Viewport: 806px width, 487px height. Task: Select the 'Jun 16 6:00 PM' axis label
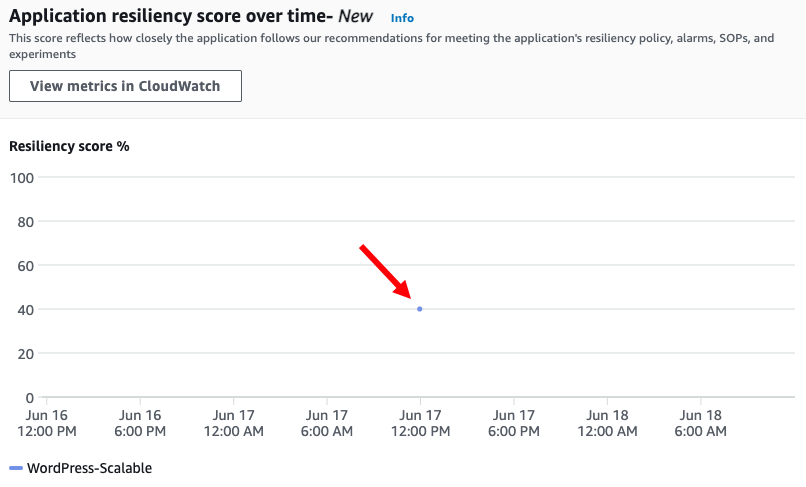click(140, 423)
